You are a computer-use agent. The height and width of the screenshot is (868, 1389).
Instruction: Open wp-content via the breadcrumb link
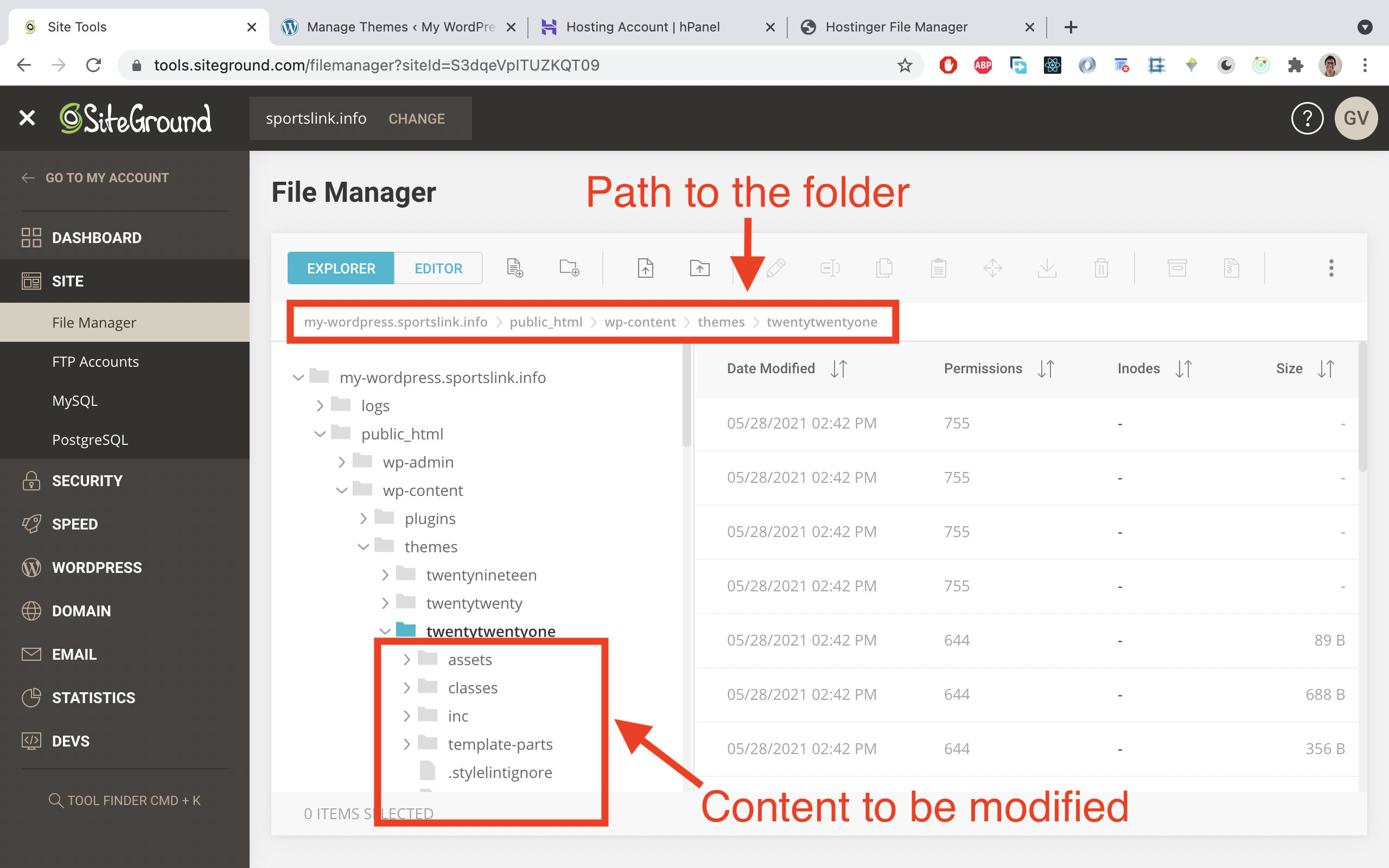pos(639,322)
